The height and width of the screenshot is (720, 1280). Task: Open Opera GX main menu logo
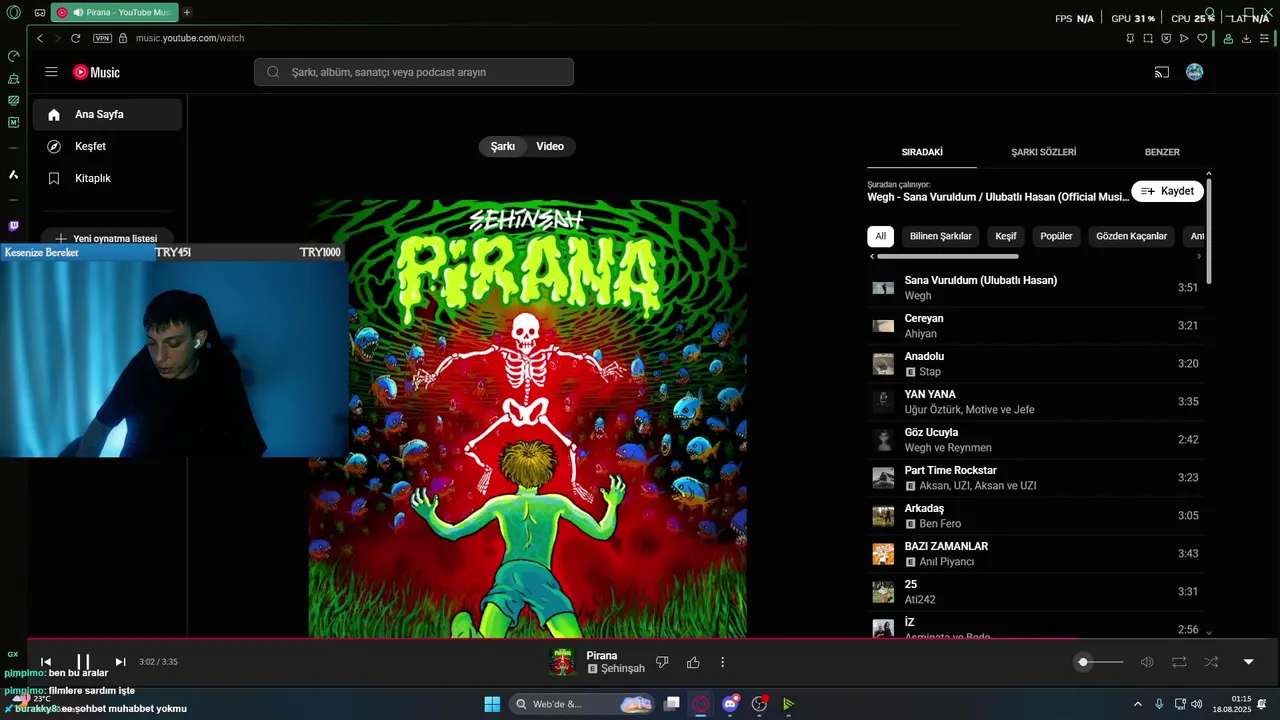coord(13,13)
